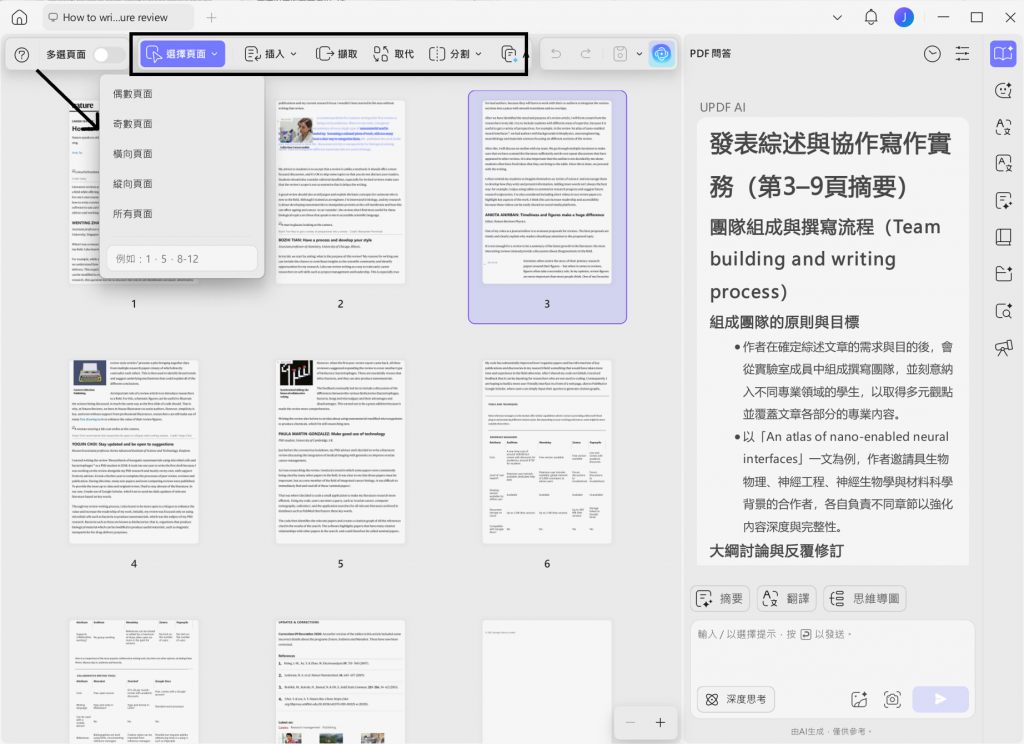Click the send message arrow button
Screen dimensions: 1024x744
point(940,700)
